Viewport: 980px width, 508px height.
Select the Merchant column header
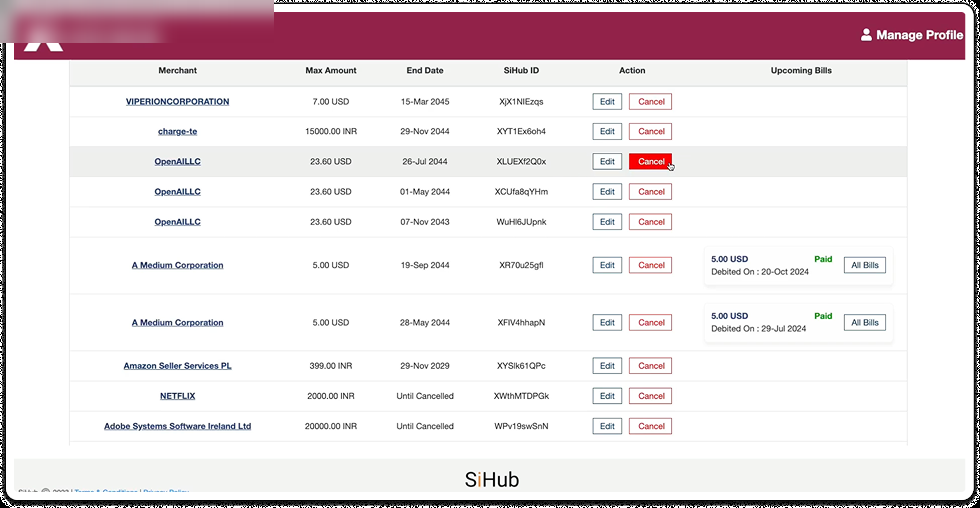click(178, 71)
